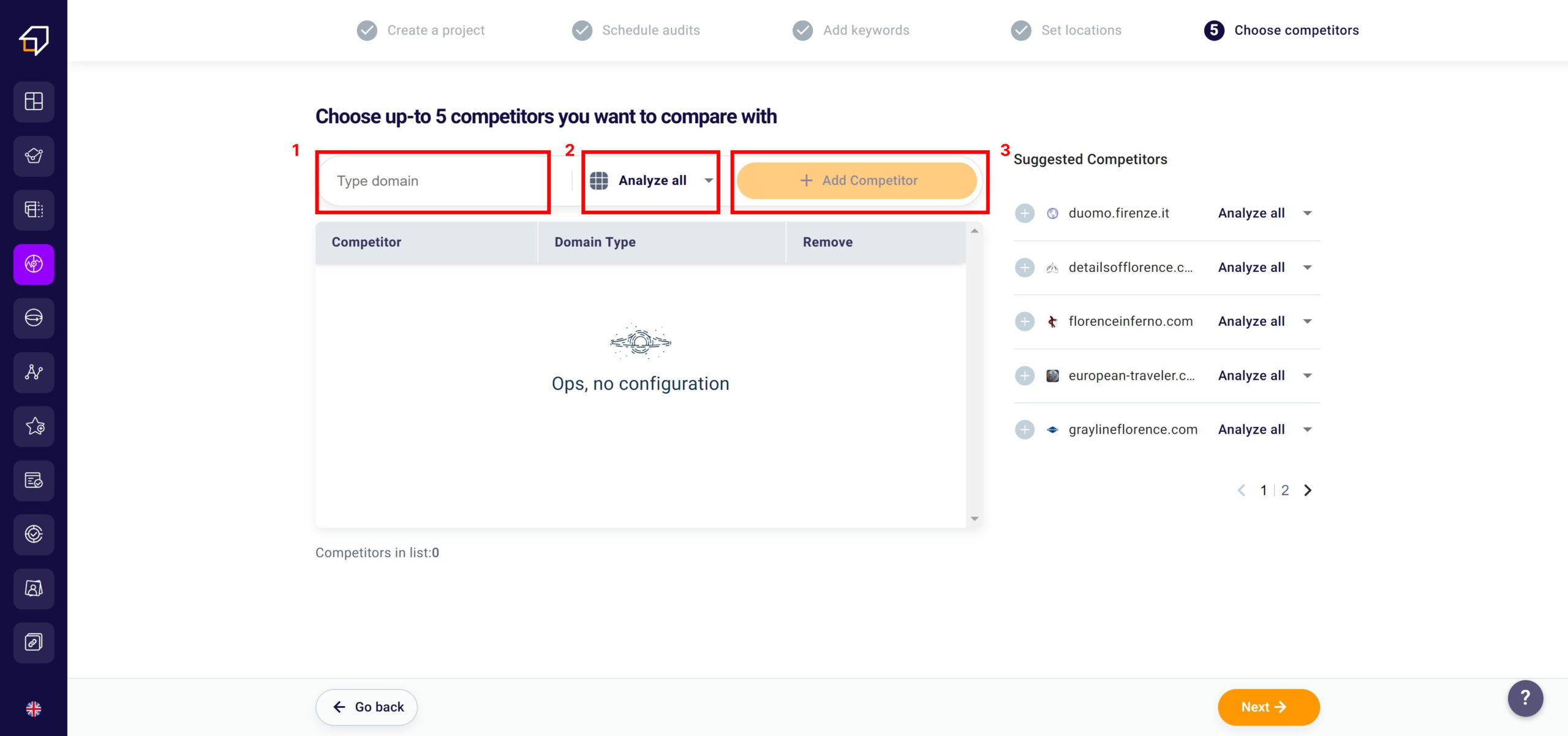Add graylineflorence.com with its plus icon
Image resolution: width=1568 pixels, height=736 pixels.
[1025, 430]
